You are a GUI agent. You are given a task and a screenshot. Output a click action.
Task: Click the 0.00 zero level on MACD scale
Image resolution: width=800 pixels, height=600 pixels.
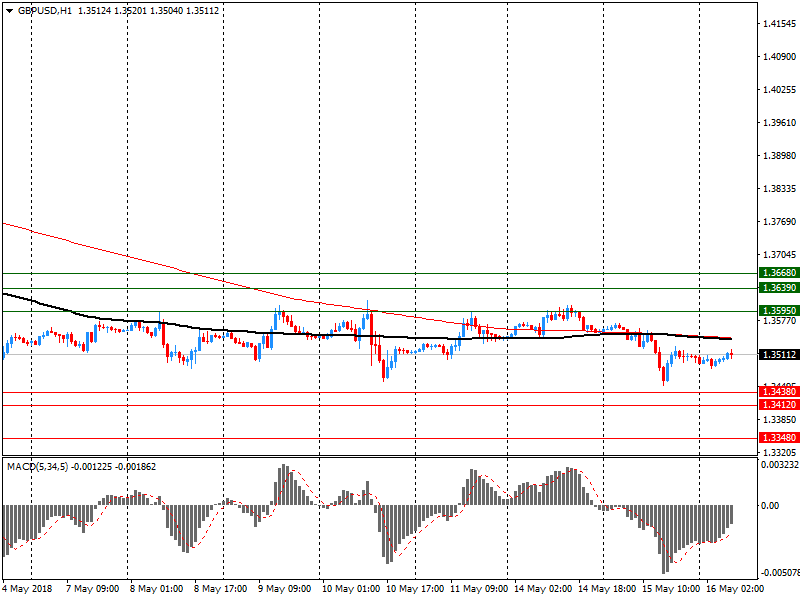point(770,506)
